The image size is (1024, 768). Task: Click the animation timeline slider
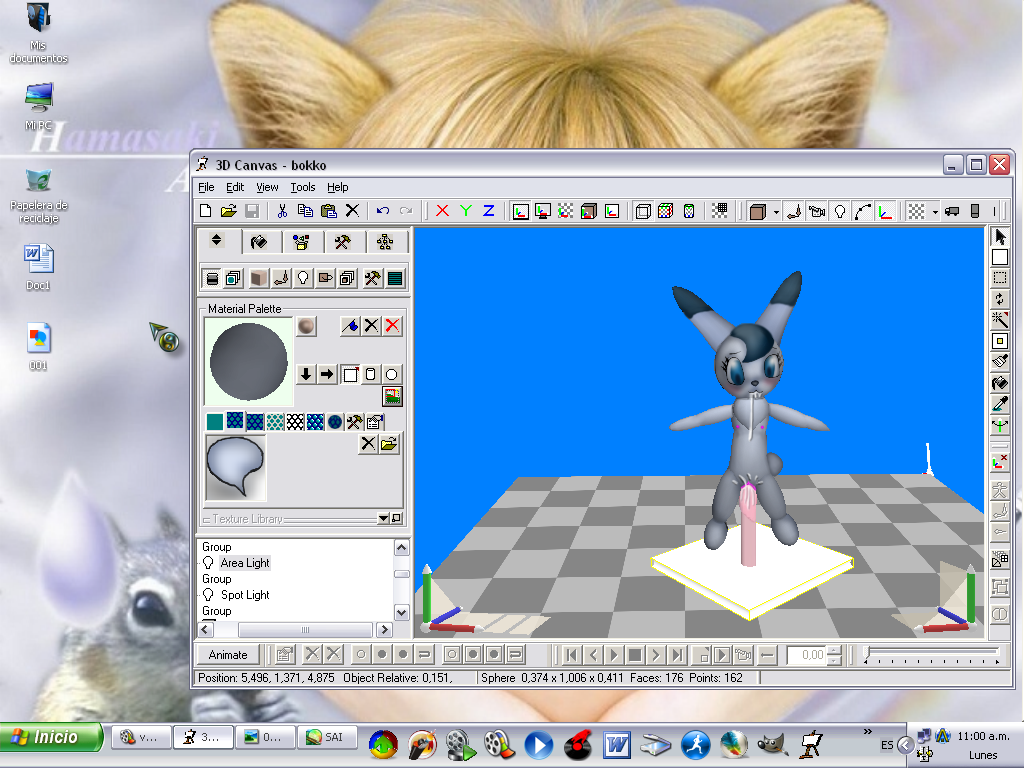pyautogui.click(x=932, y=655)
